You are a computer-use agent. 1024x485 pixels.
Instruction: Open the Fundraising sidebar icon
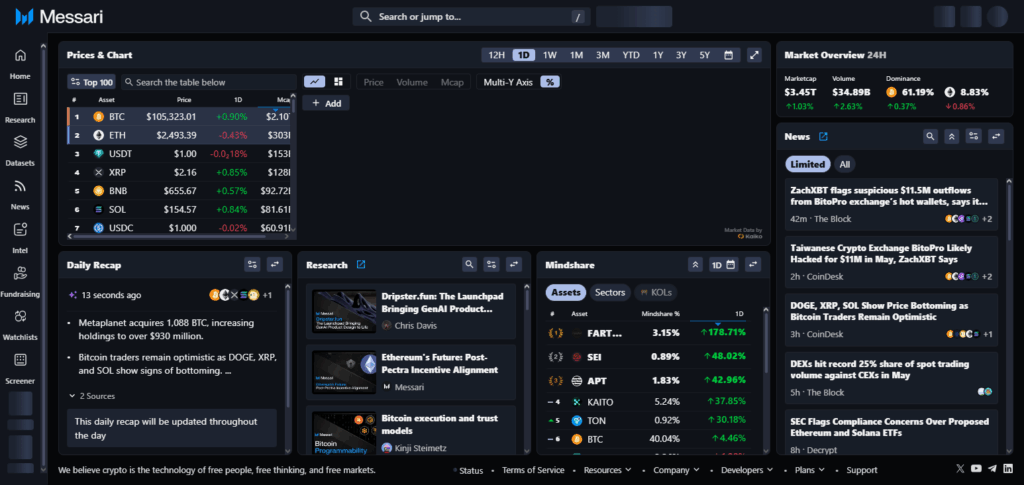coord(20,280)
